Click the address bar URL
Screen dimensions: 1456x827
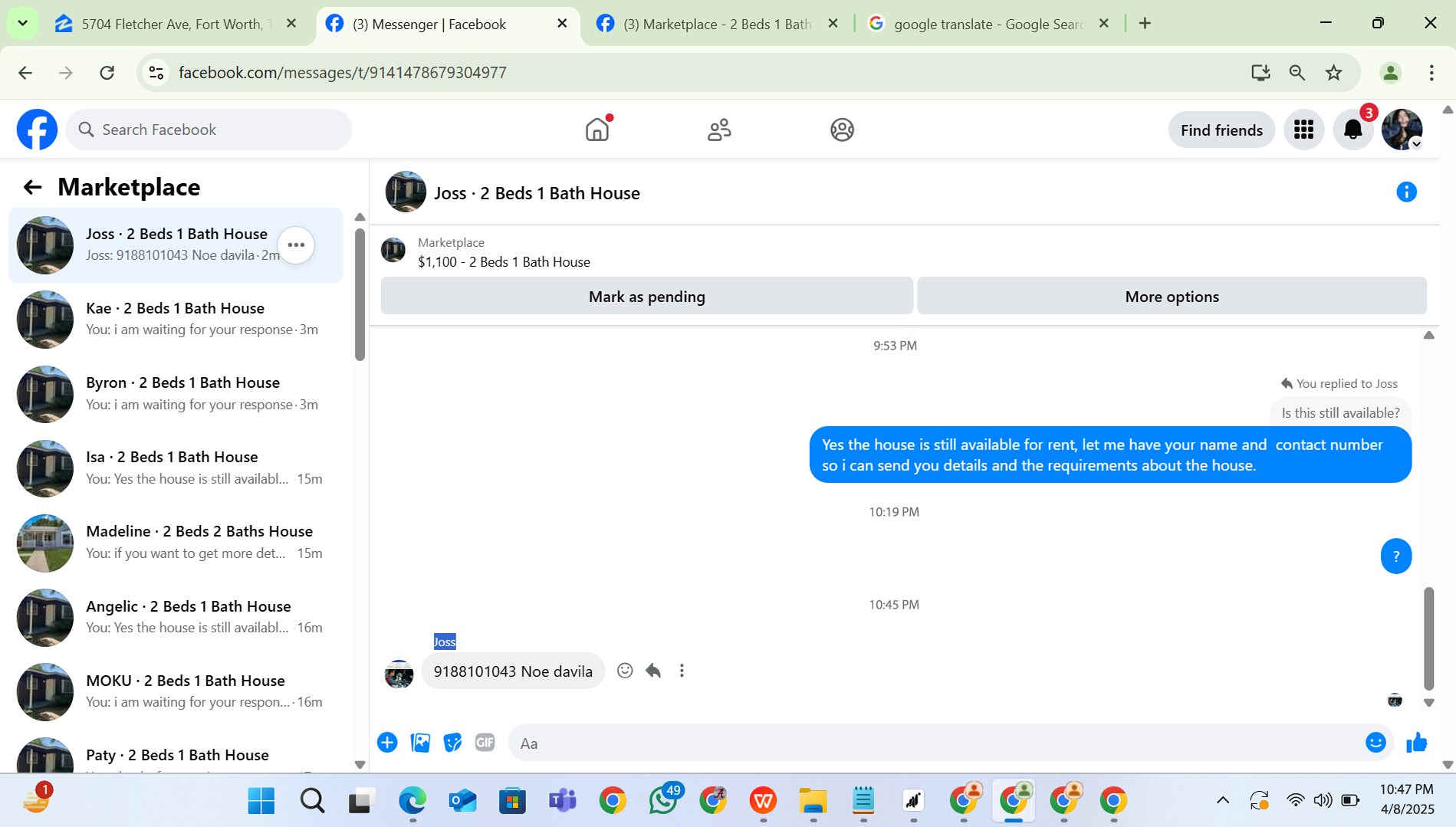coord(342,73)
